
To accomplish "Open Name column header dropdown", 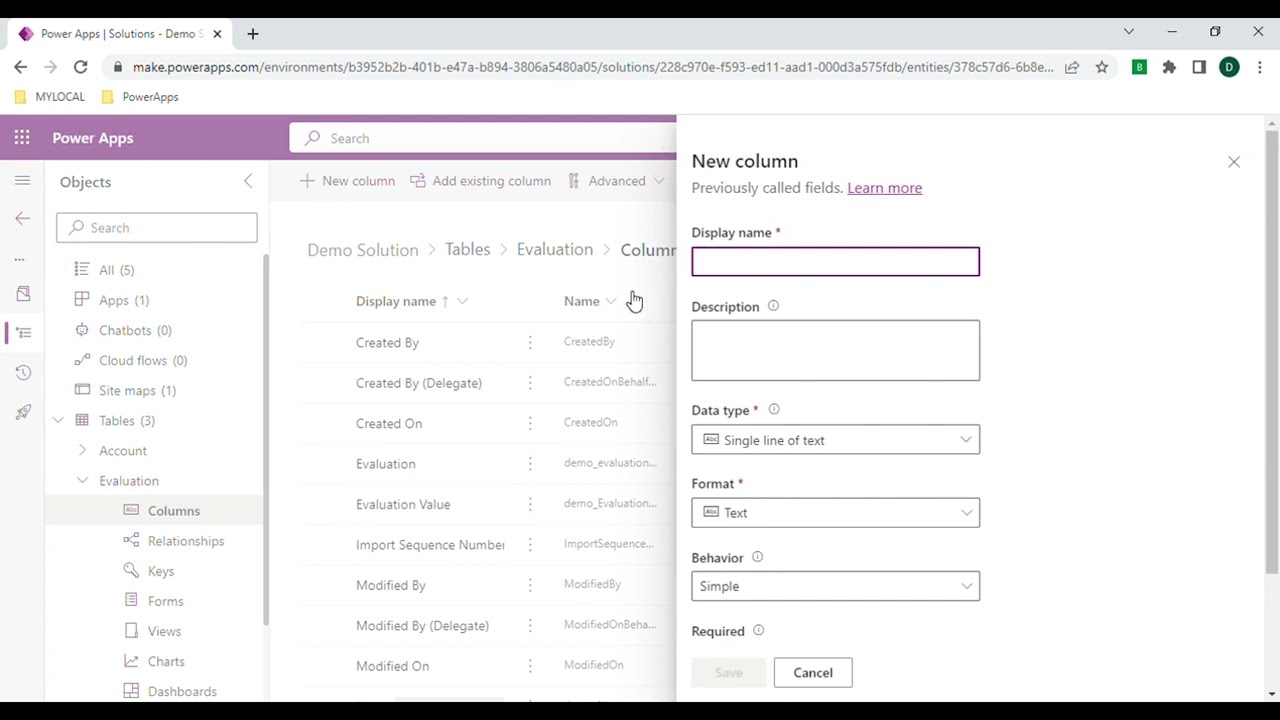I will [611, 301].
